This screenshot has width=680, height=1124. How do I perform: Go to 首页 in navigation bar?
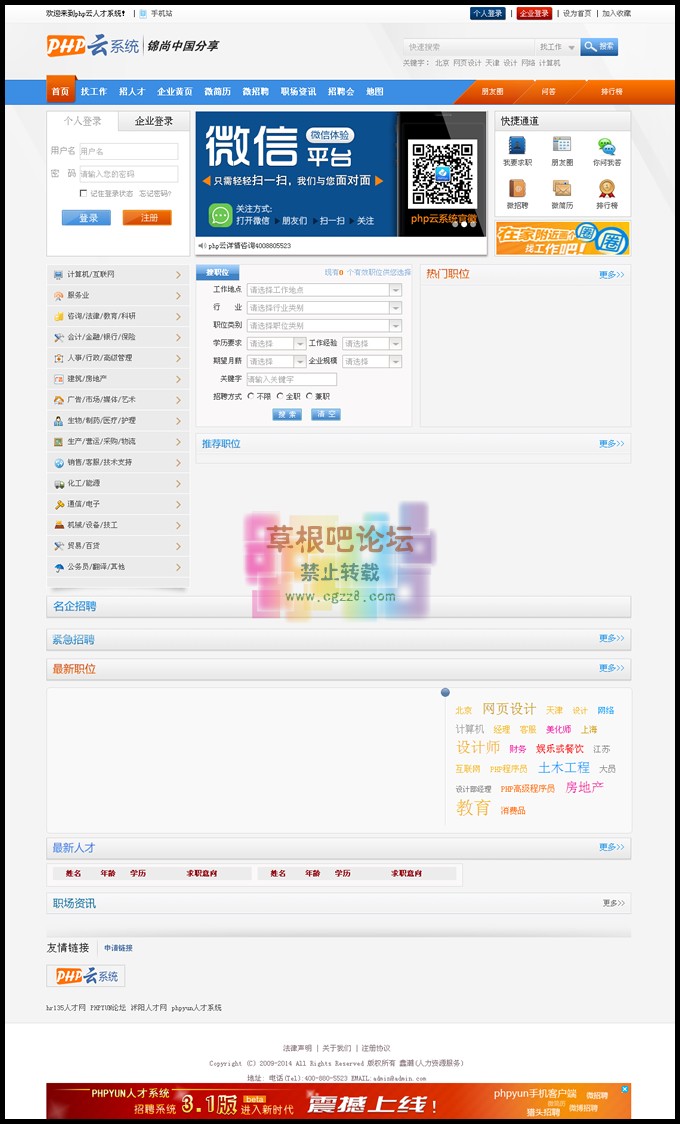[x=60, y=91]
